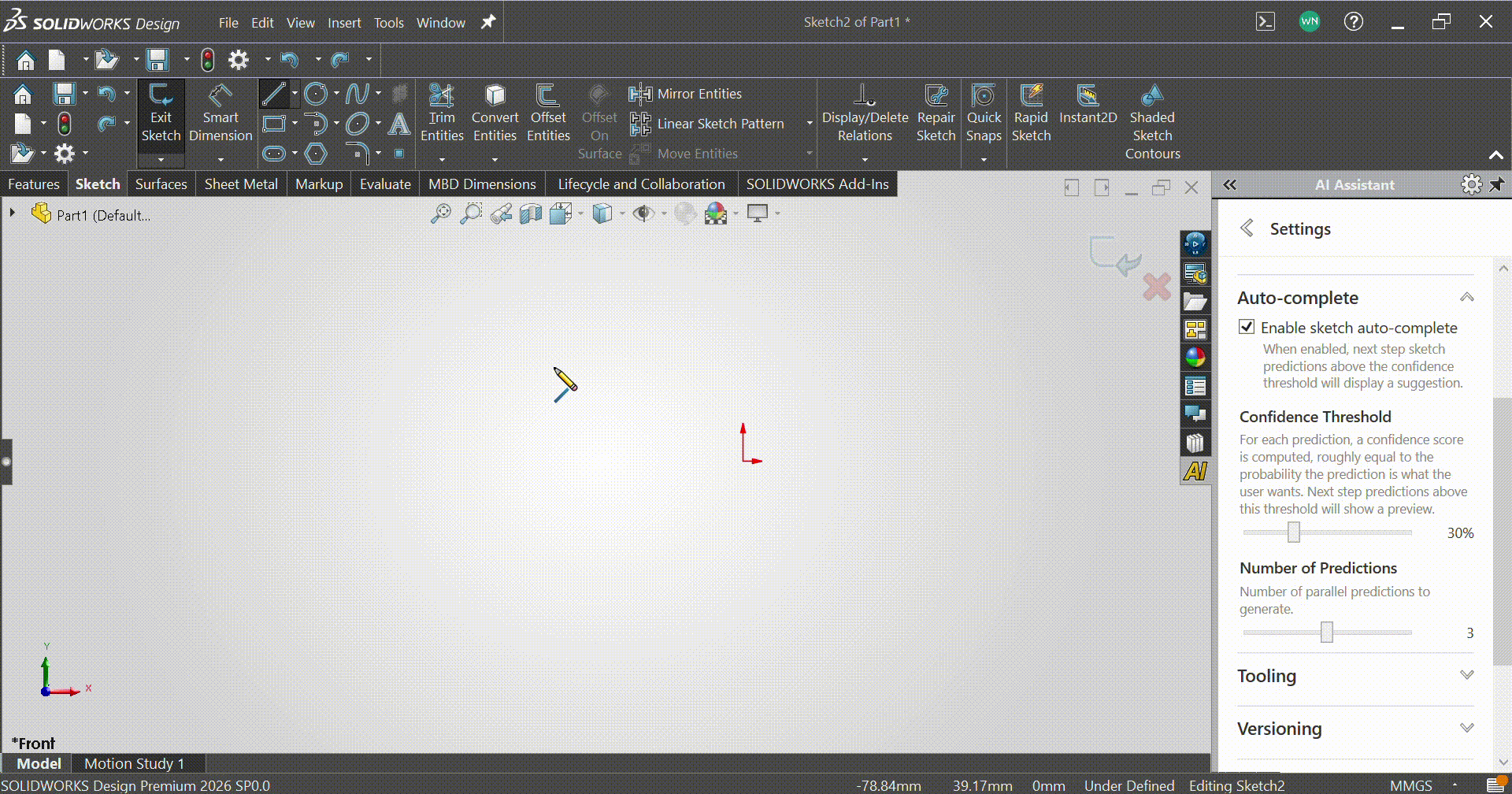Viewport: 1512px width, 794px height.
Task: Click Zoom to Fit in the view toolbar
Action: (x=442, y=213)
